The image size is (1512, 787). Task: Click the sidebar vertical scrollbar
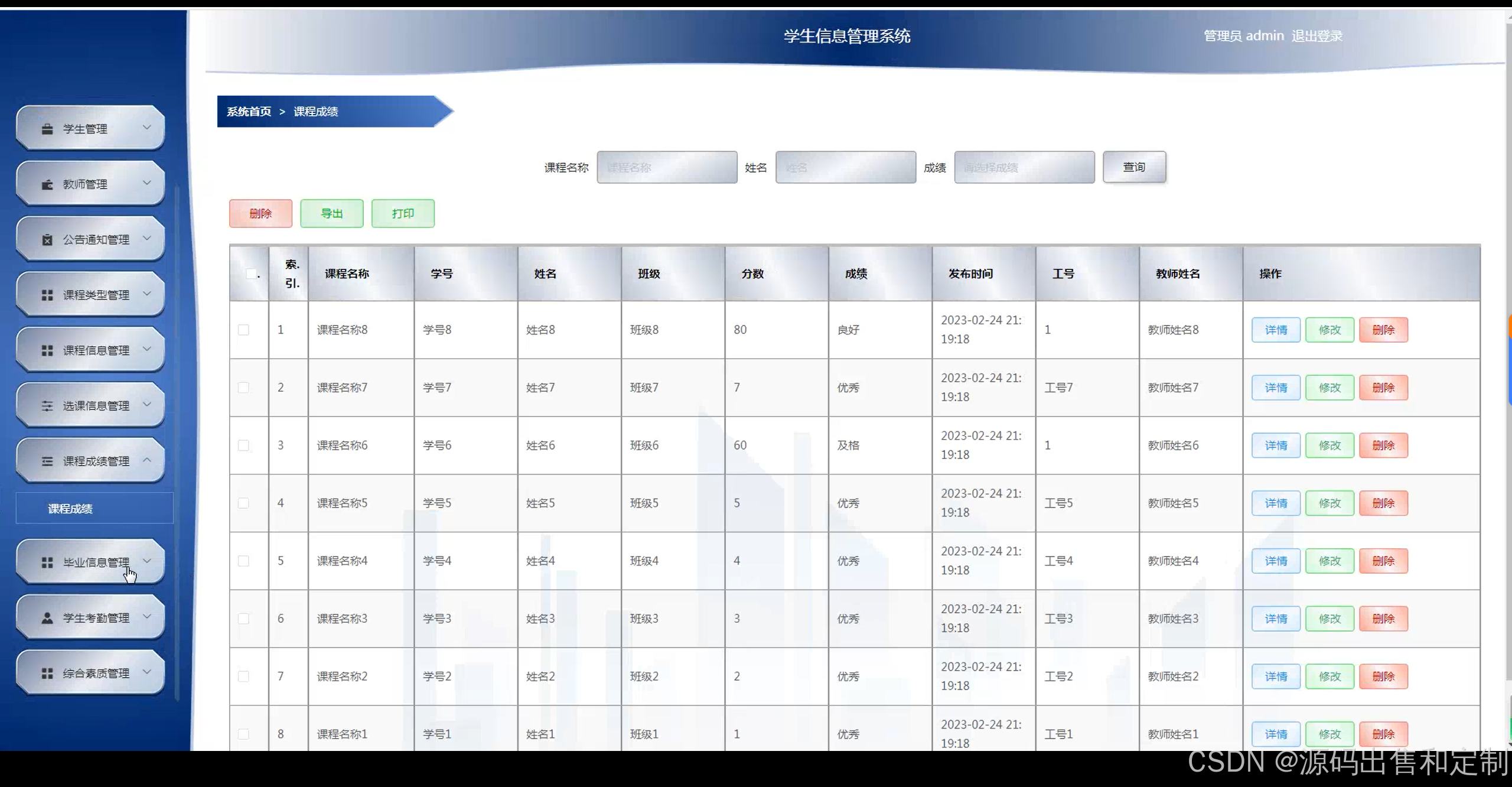(x=177, y=443)
